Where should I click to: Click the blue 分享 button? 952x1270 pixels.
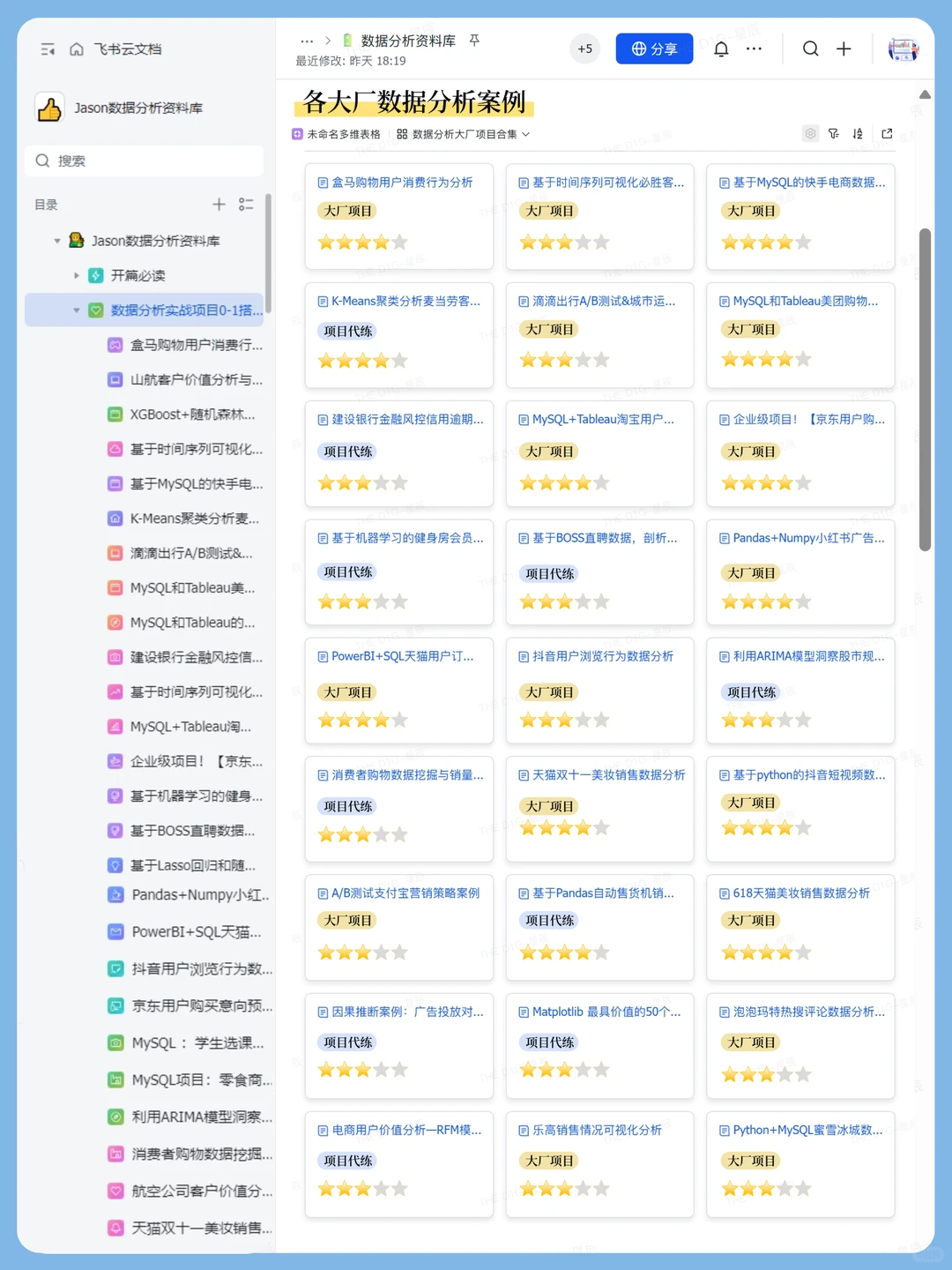point(654,49)
